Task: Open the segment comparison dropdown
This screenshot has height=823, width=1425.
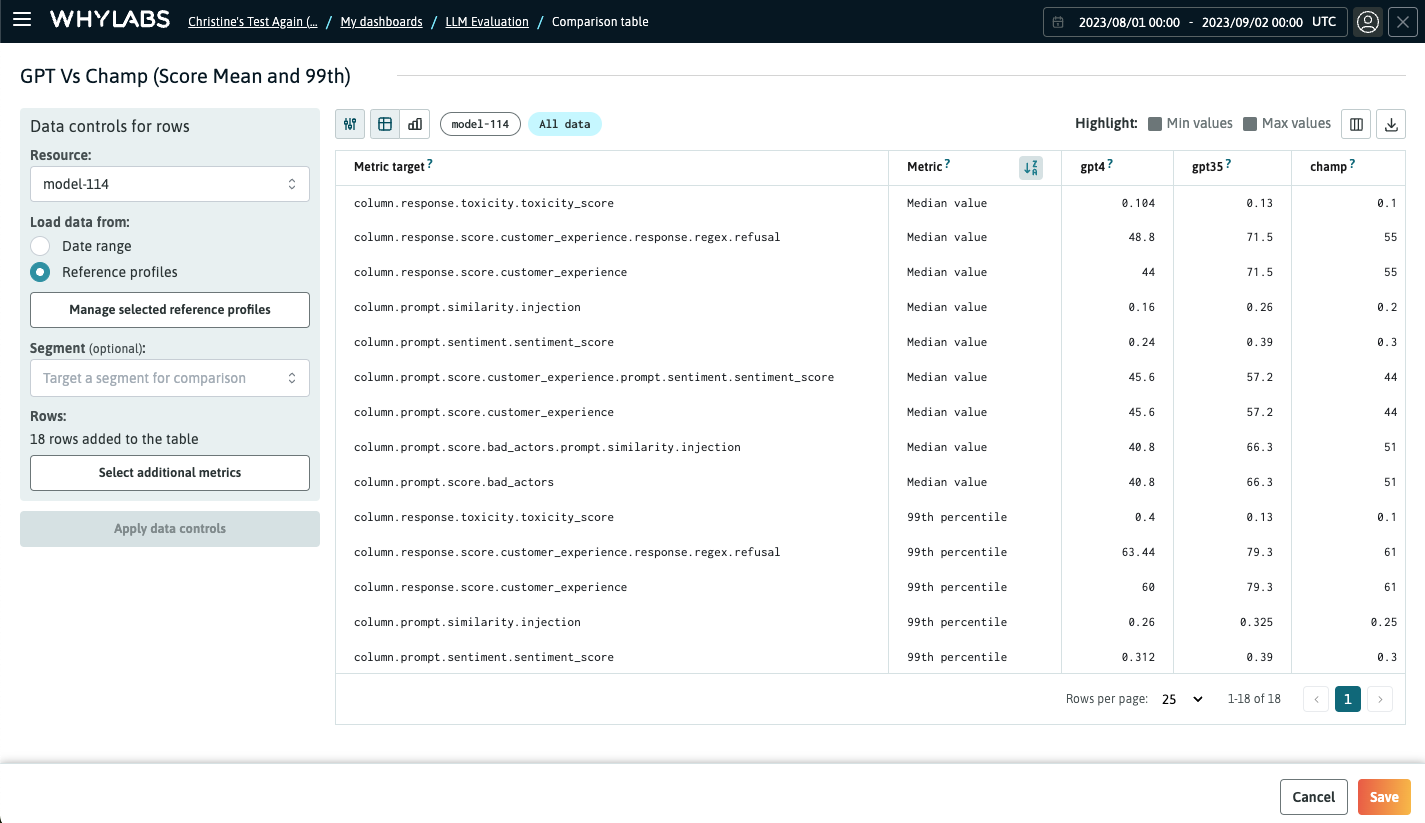Action: click(x=170, y=378)
